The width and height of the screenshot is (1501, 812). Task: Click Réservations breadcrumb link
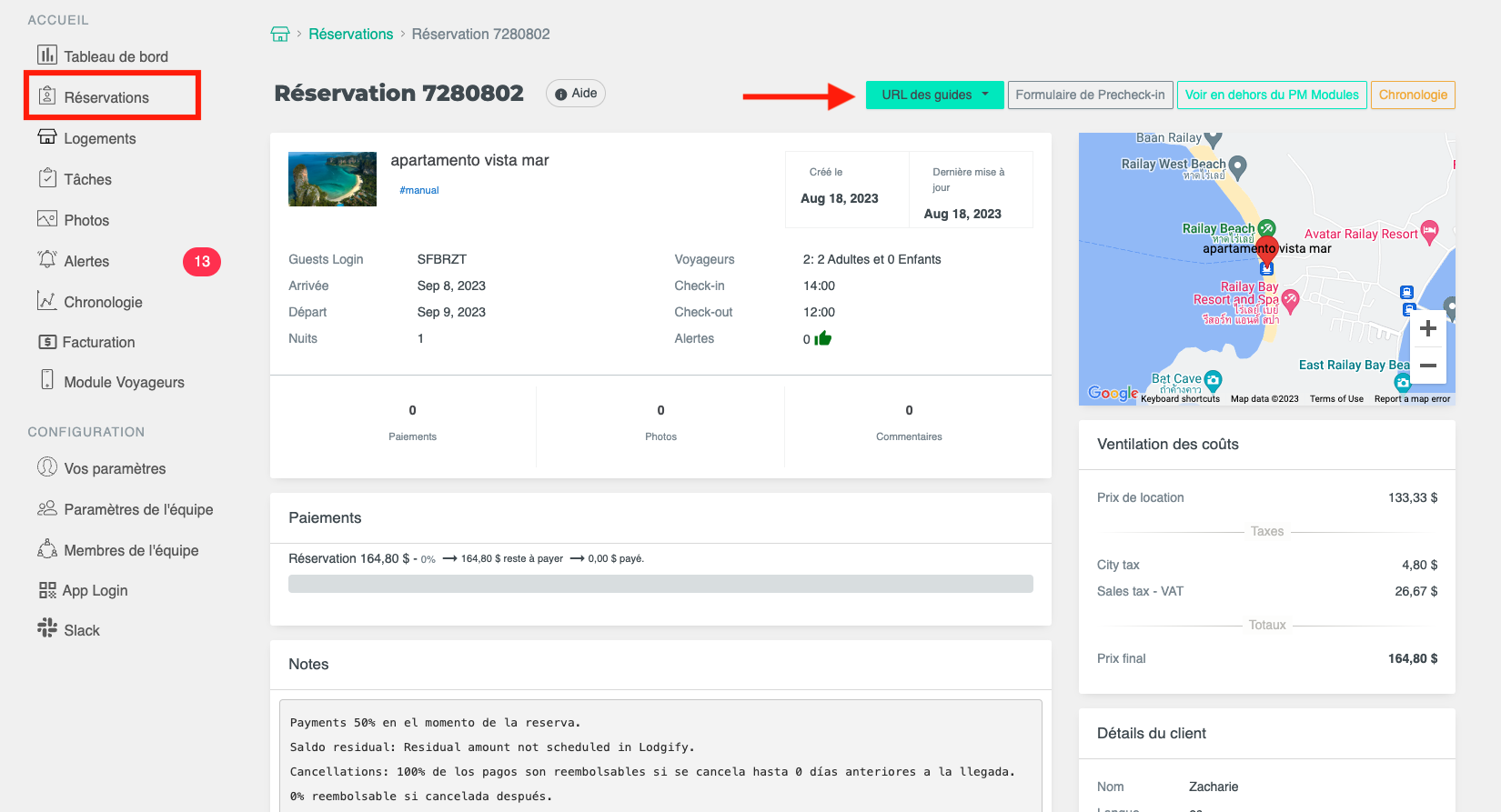tap(351, 34)
